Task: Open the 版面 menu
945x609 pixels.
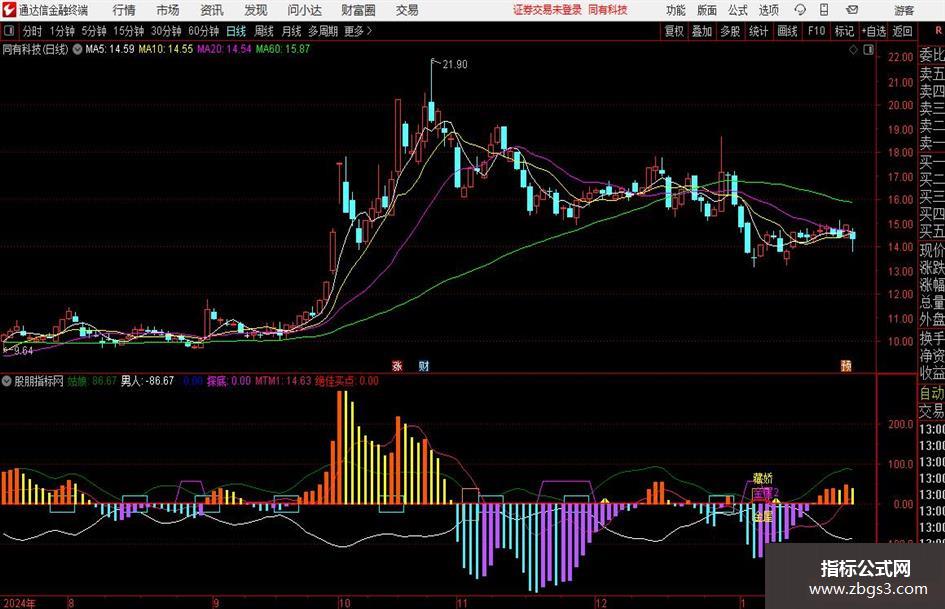Action: (x=706, y=10)
